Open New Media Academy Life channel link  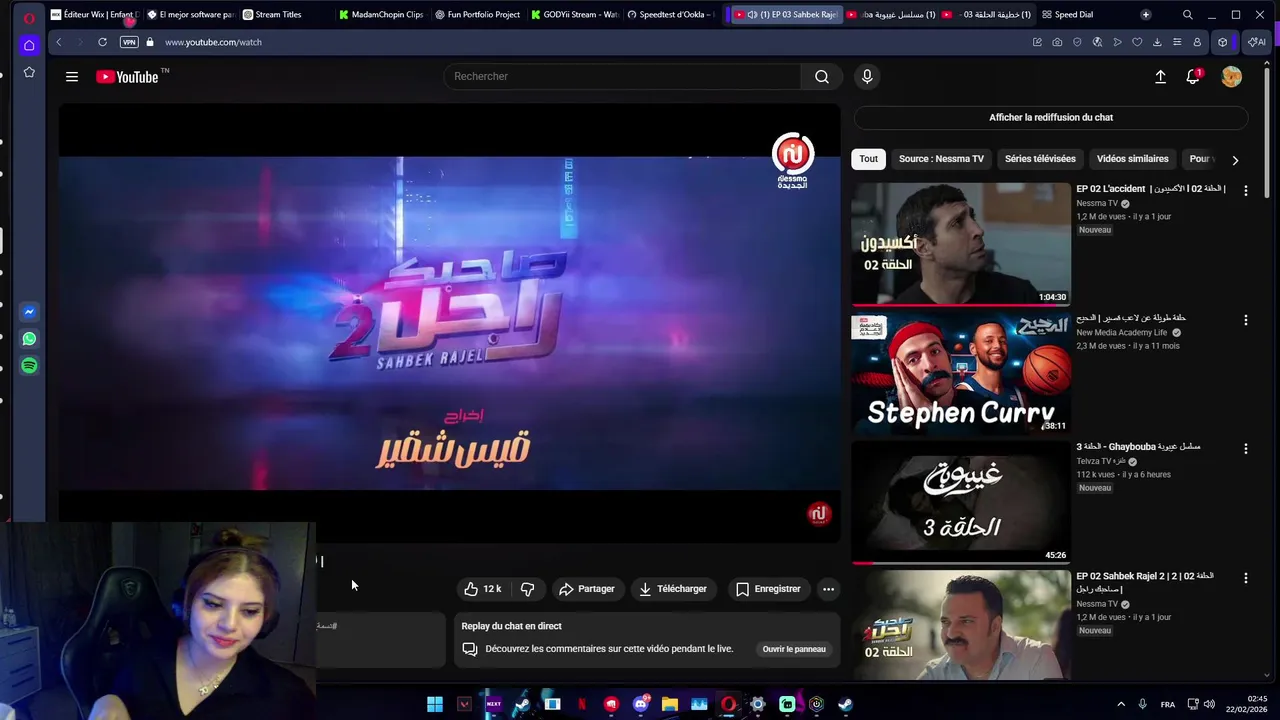(1121, 333)
